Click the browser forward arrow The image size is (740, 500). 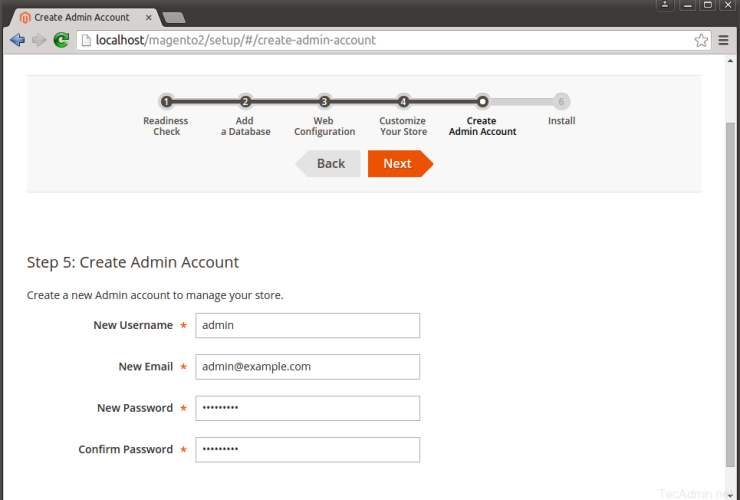coord(39,40)
